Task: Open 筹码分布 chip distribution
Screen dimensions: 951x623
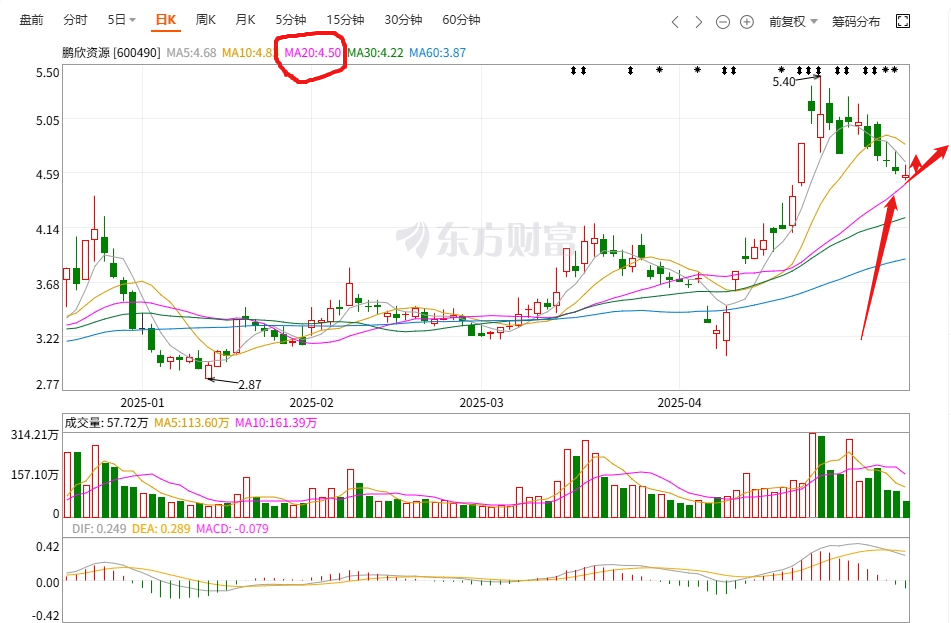Action: click(856, 22)
